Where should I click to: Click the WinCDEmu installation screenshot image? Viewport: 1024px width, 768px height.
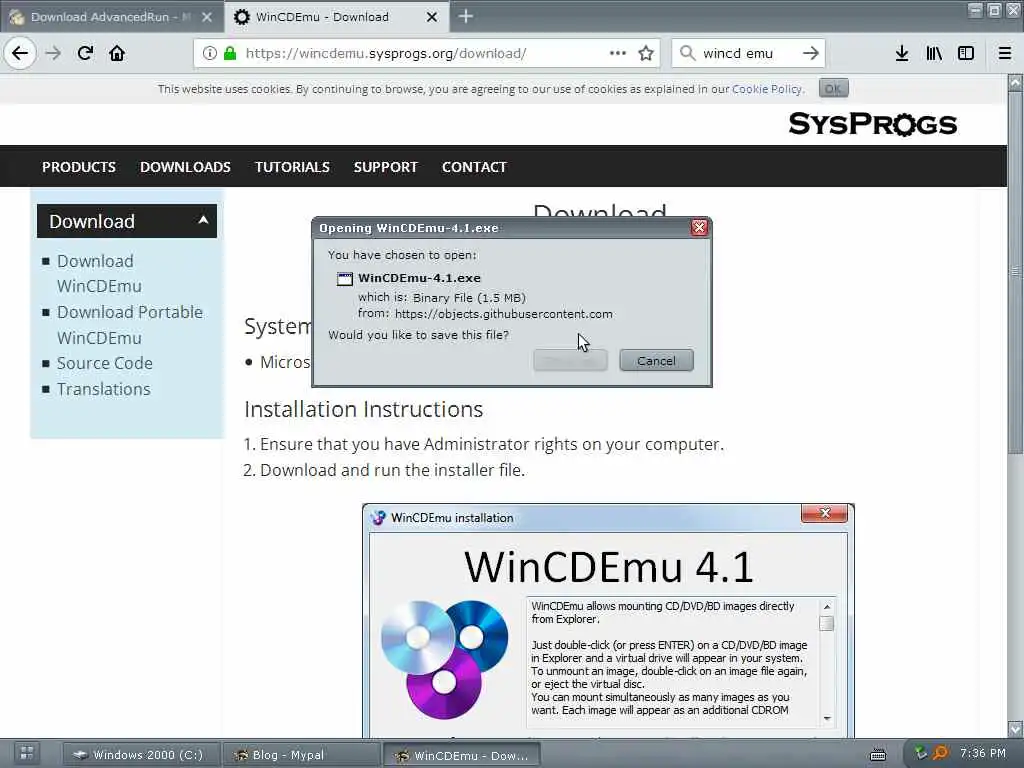(x=608, y=620)
